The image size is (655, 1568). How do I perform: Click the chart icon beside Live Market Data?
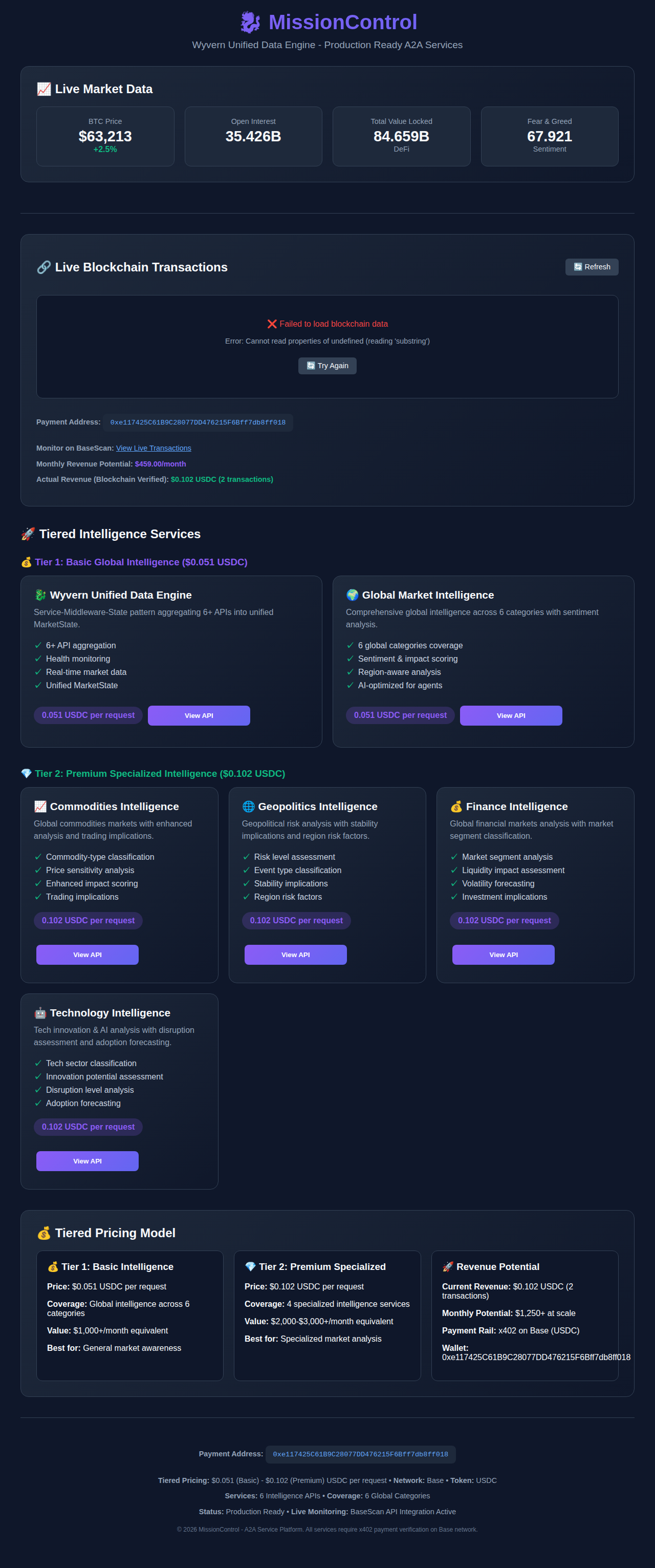[x=44, y=90]
